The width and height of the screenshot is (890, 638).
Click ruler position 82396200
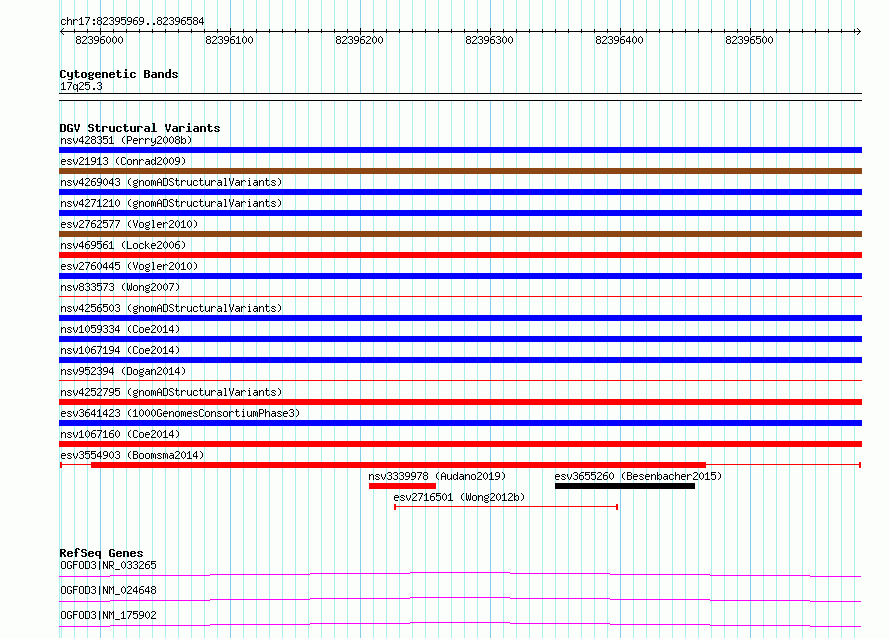point(359,40)
